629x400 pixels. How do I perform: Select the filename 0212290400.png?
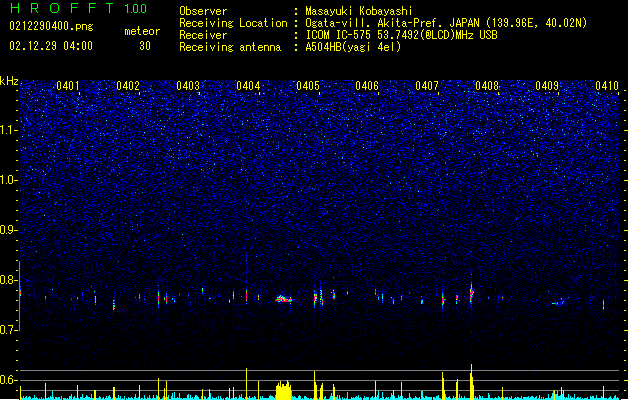51,26
